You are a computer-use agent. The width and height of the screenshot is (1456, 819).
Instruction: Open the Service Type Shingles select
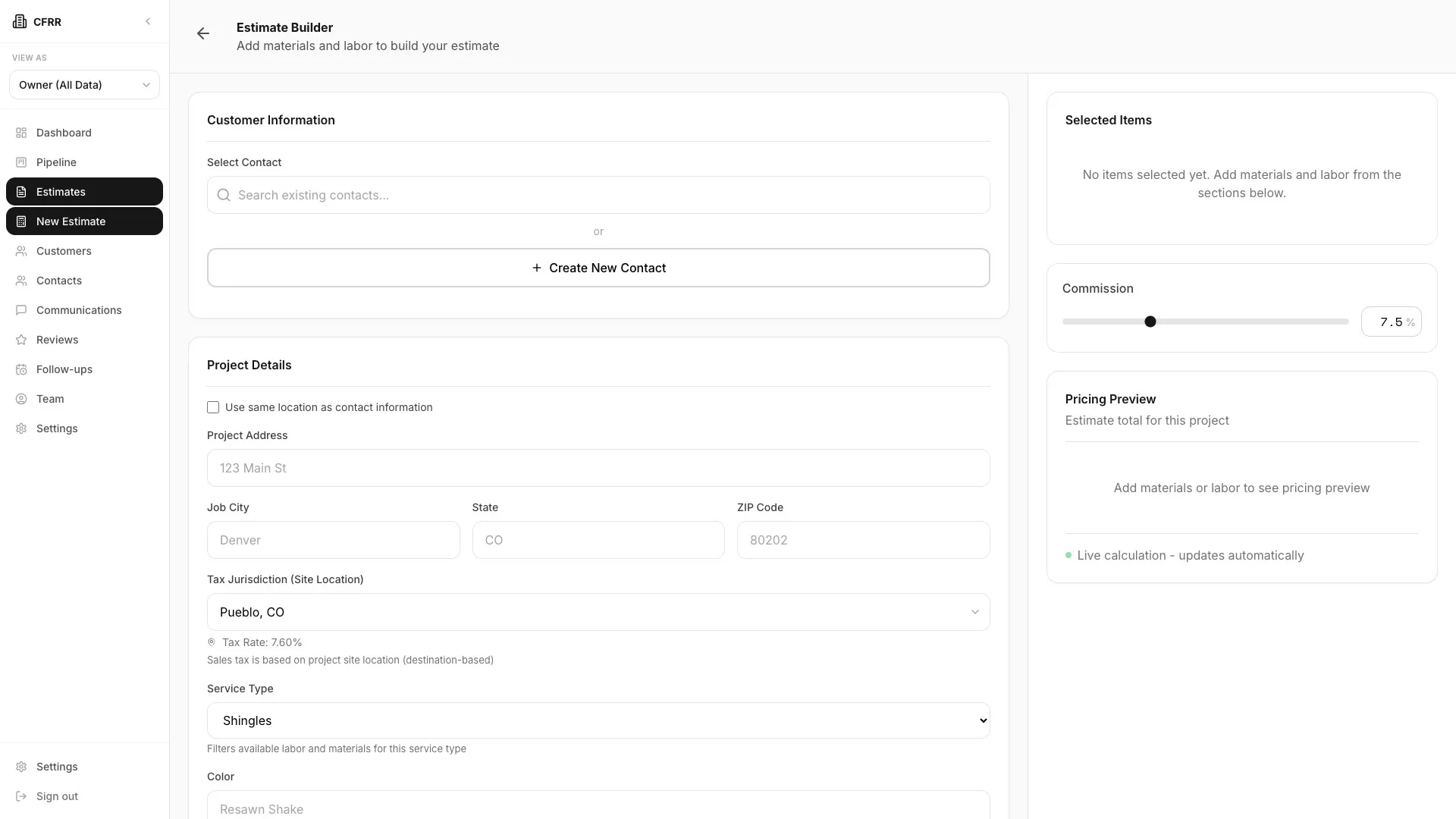[598, 720]
